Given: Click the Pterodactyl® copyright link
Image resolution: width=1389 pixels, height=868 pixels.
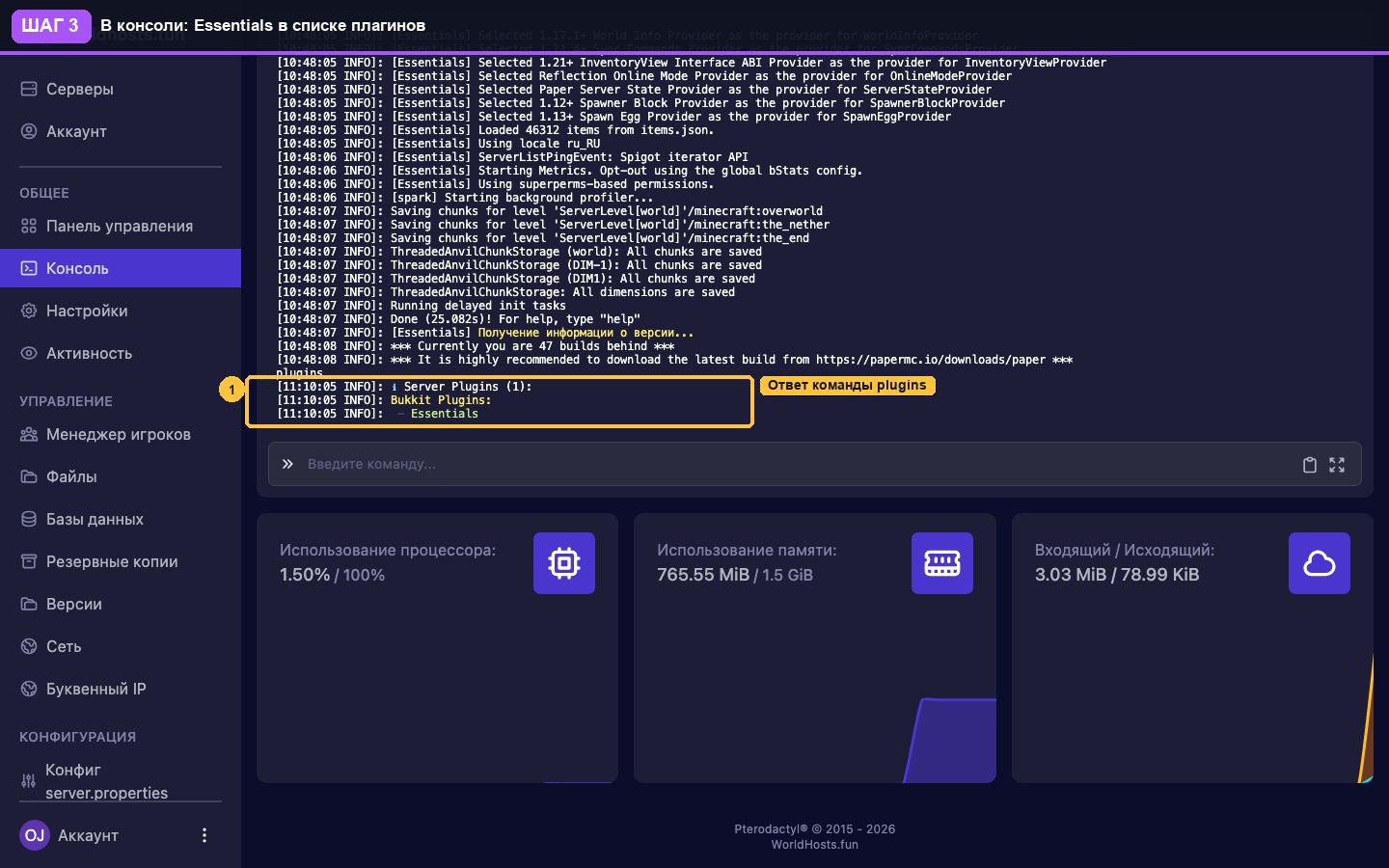Looking at the screenshot, I should (x=814, y=828).
